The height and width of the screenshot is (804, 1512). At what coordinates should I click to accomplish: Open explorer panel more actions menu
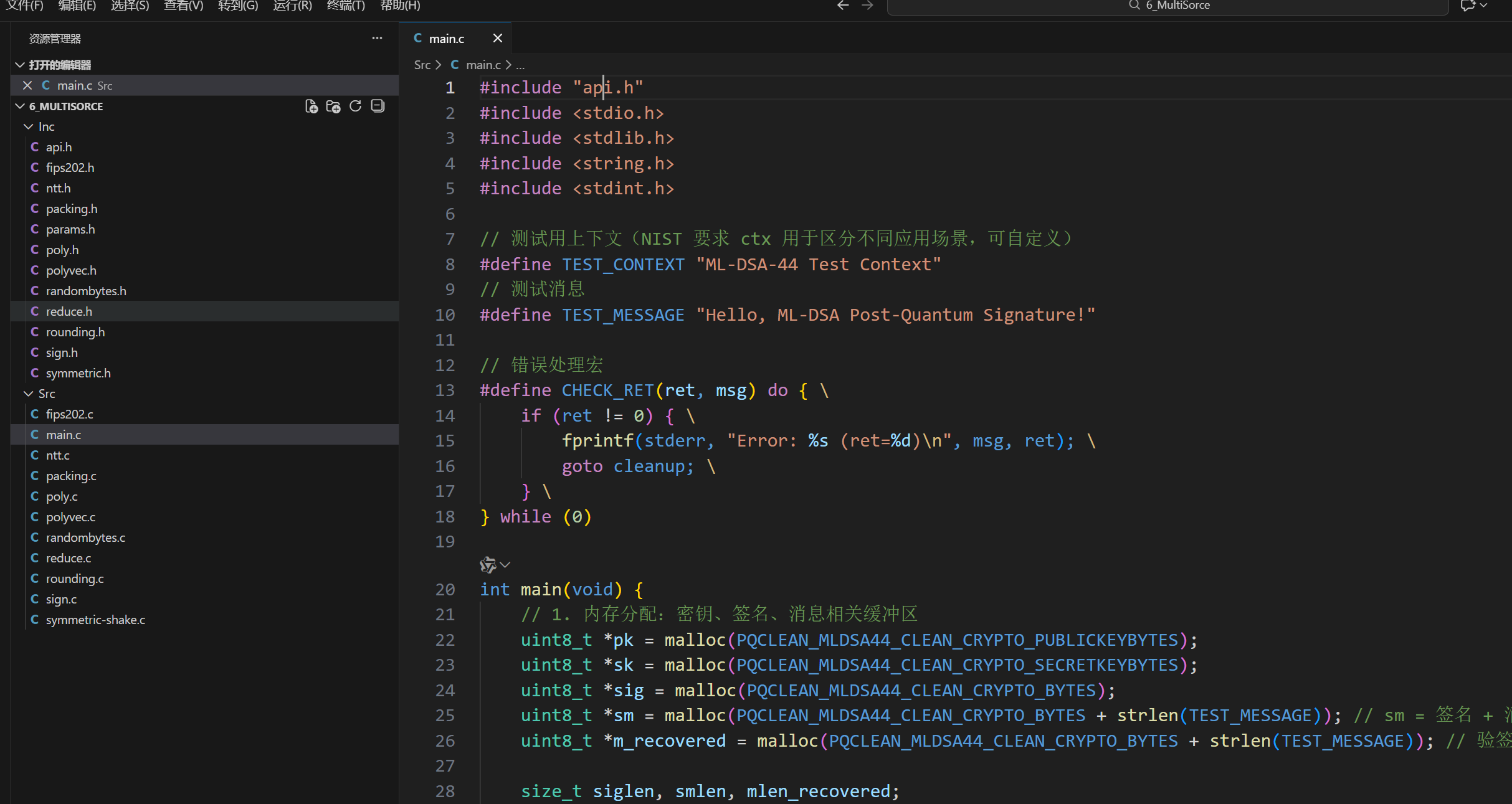(x=377, y=38)
